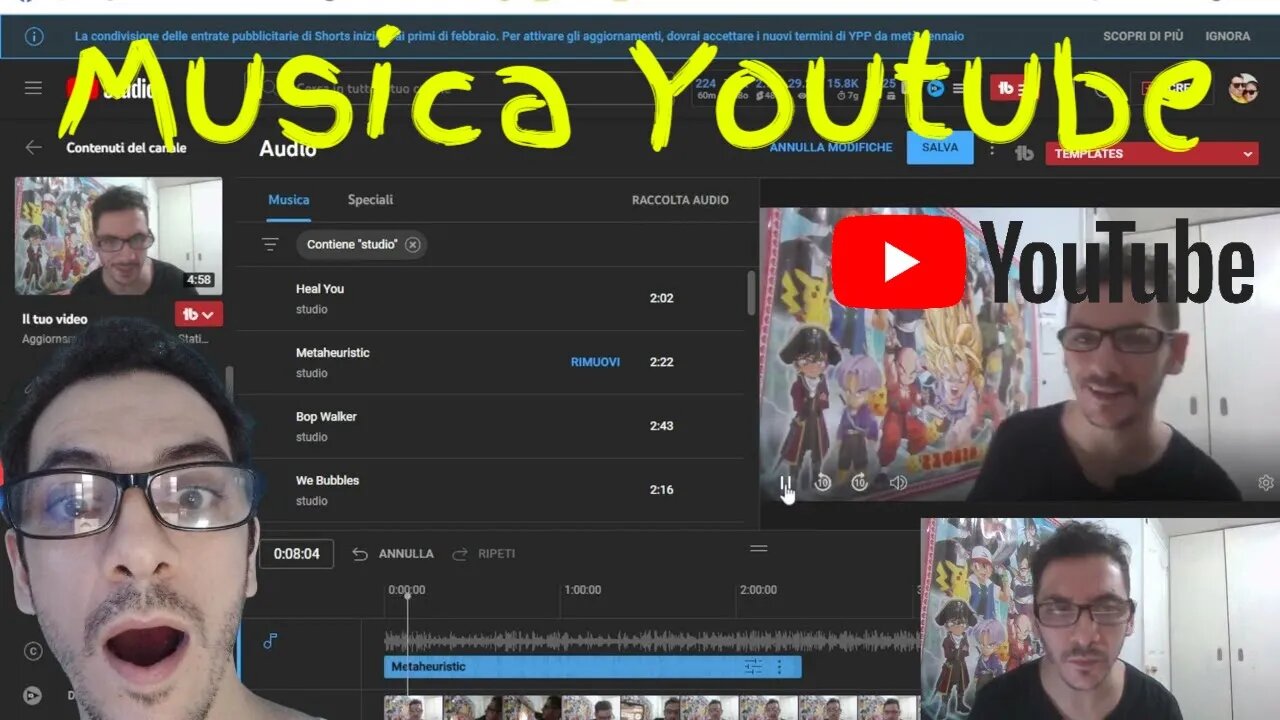This screenshot has width=1280, height=720.
Task: Click the music list scrollbar
Action: [x=752, y=292]
